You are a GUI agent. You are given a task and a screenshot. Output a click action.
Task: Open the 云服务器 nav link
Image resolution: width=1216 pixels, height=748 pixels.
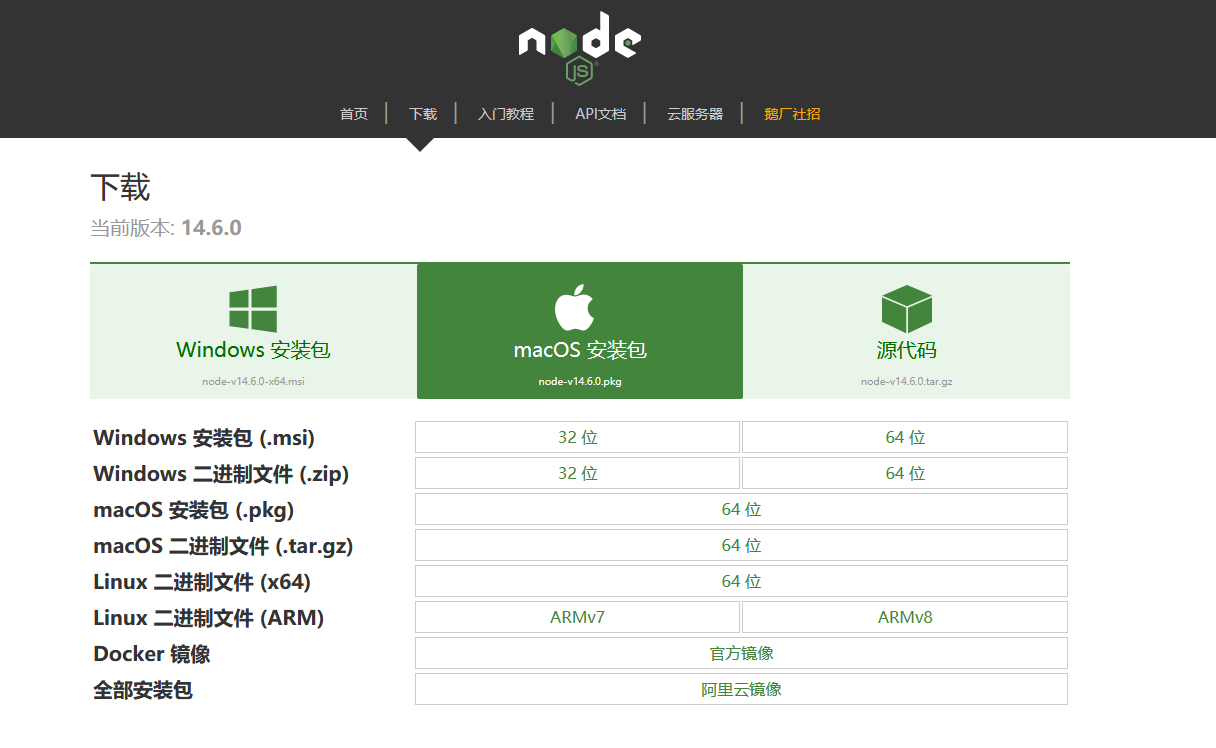tap(695, 114)
